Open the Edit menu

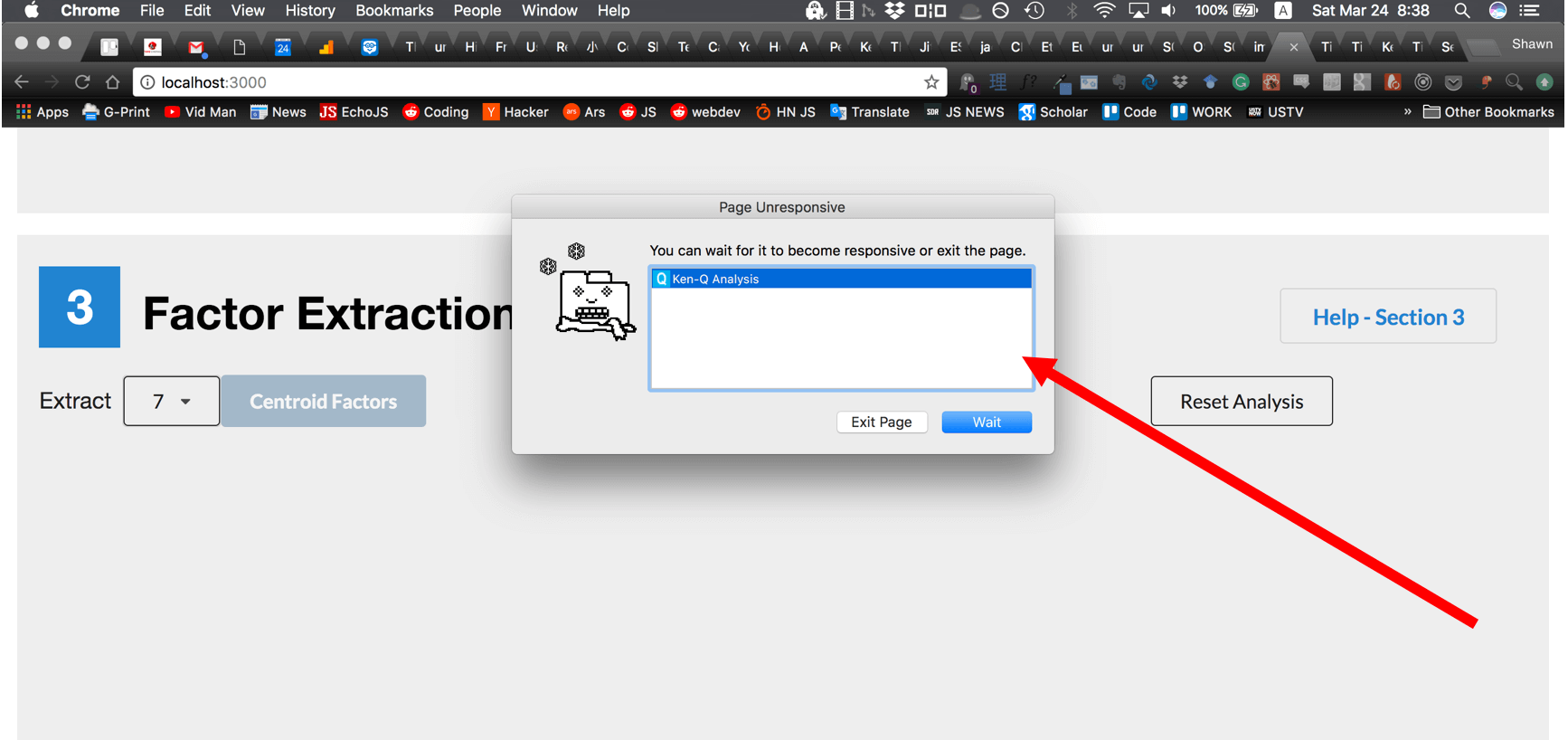(x=197, y=11)
